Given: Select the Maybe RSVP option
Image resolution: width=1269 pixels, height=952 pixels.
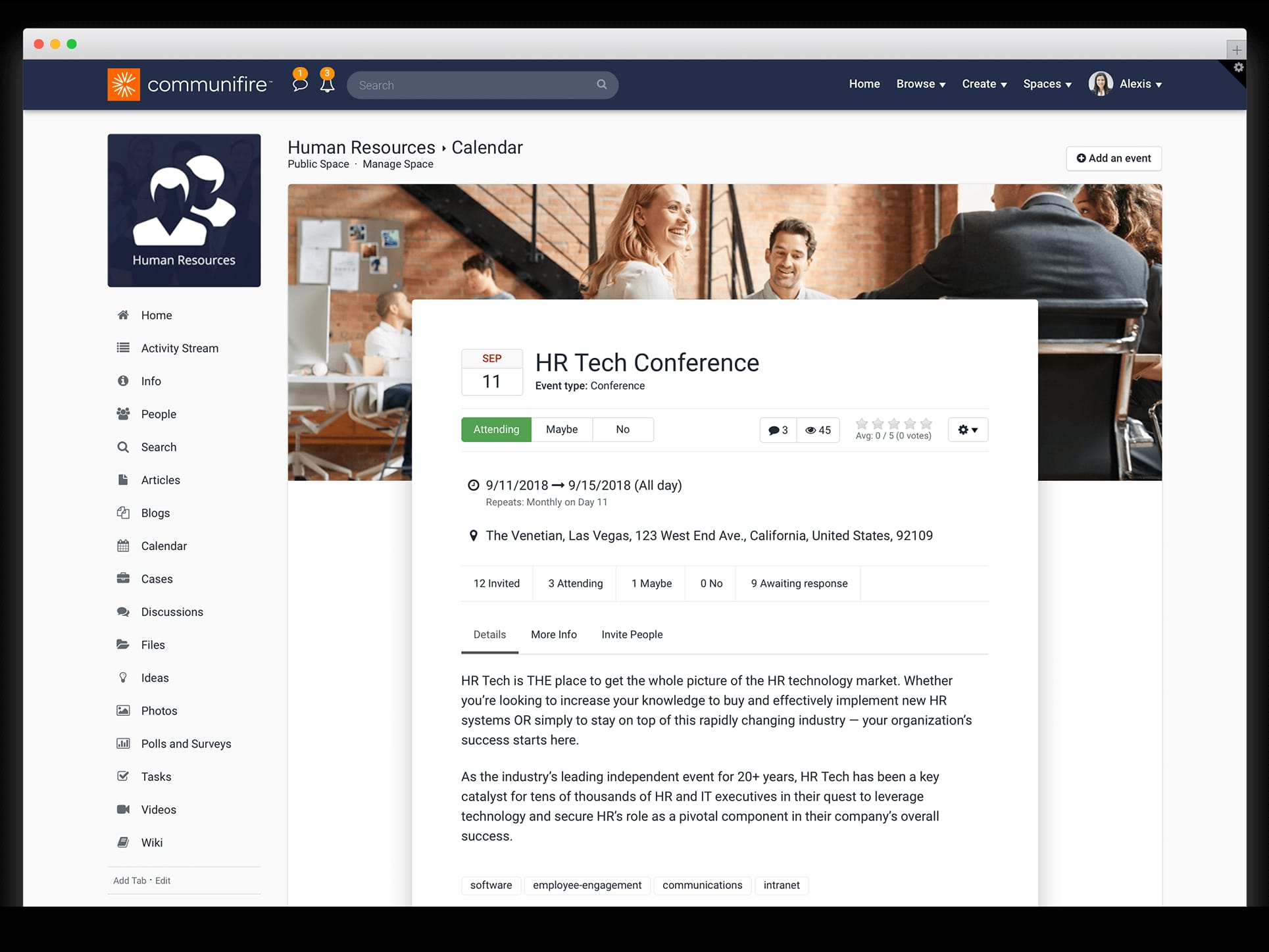Looking at the screenshot, I should 561,429.
